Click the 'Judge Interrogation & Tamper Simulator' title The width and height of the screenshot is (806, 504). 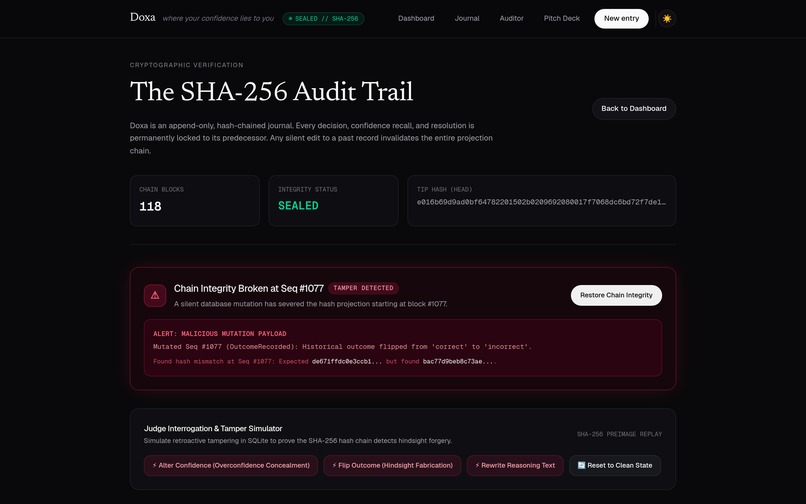point(213,428)
